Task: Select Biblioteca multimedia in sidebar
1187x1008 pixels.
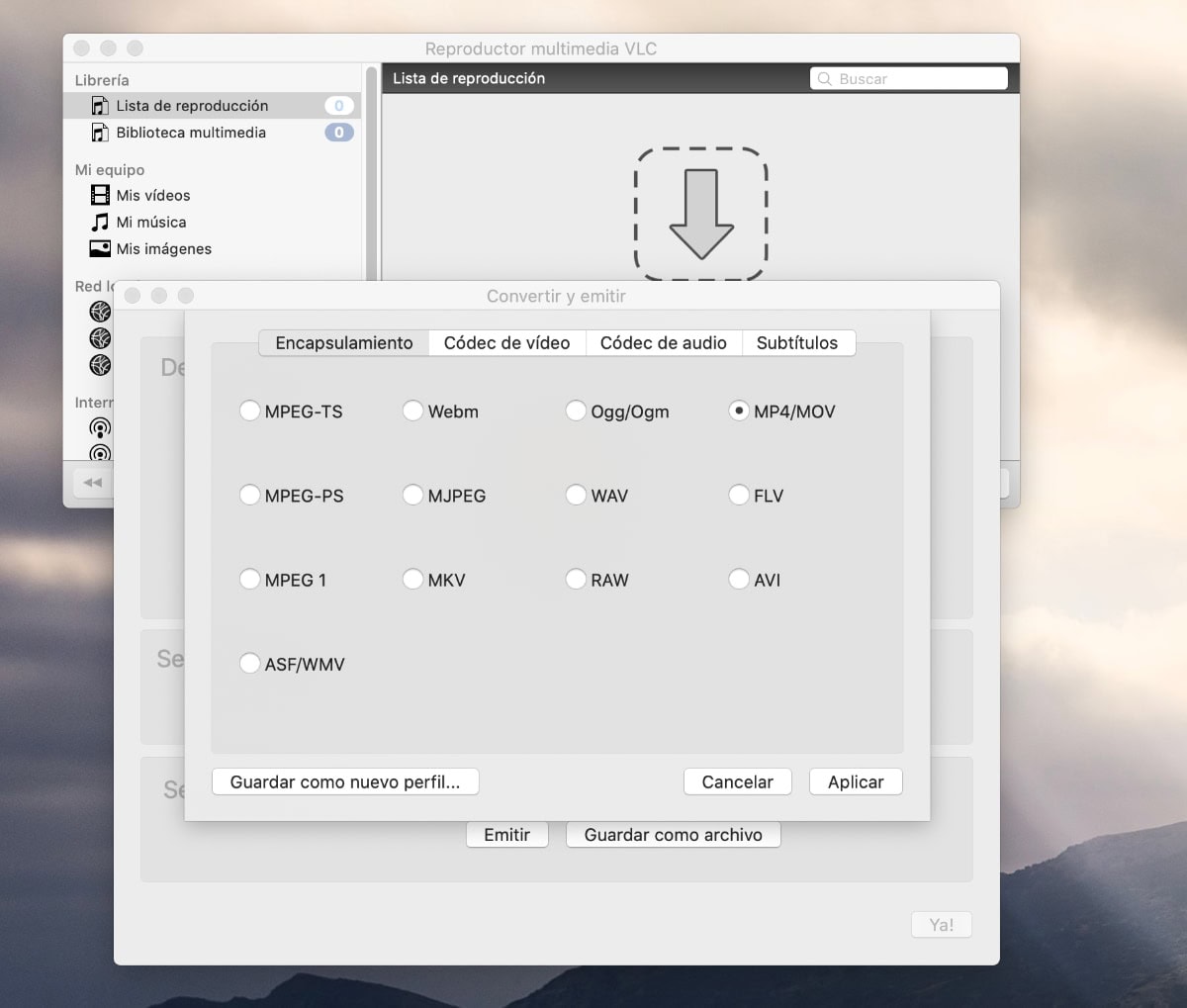Action: pos(213,133)
